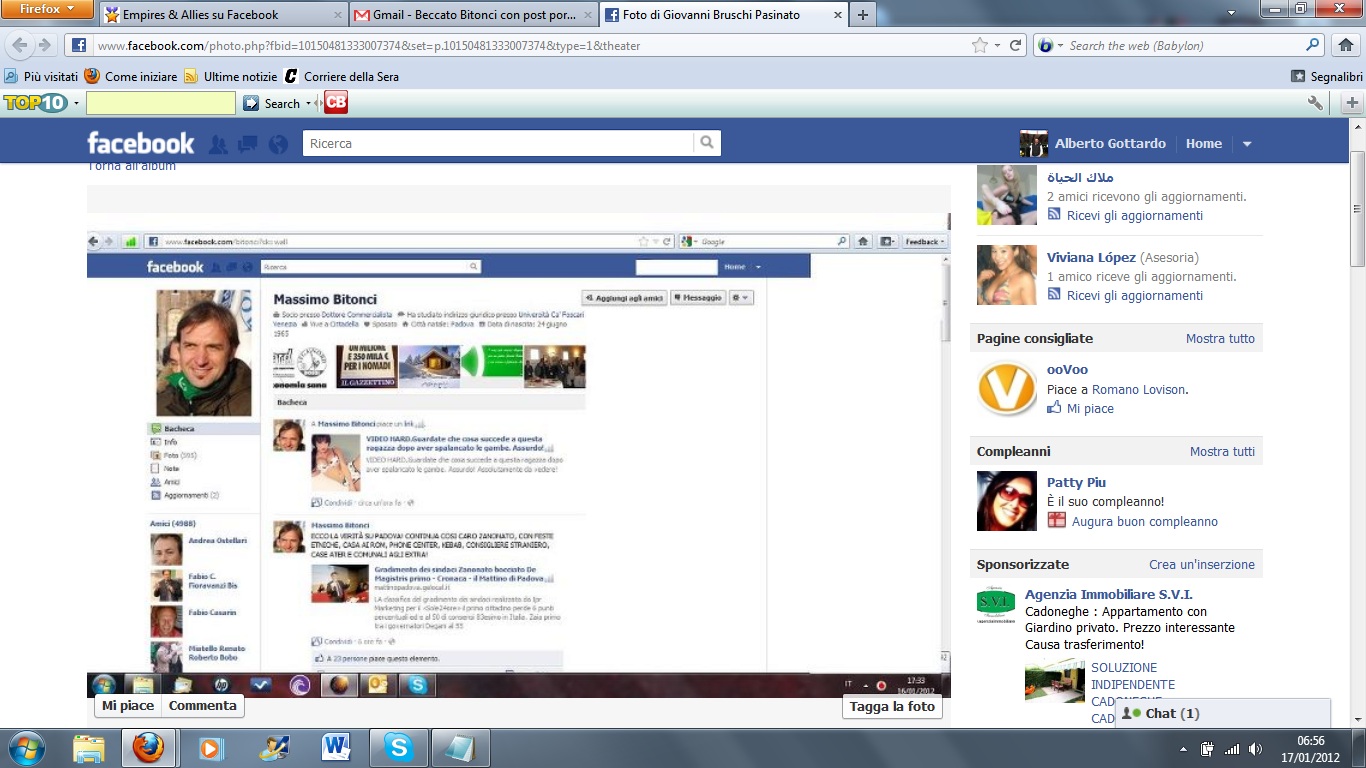Viewport: 1366px width, 768px height.
Task: Click the Mi piace thumbs-up for ooVoo
Action: click(1054, 408)
